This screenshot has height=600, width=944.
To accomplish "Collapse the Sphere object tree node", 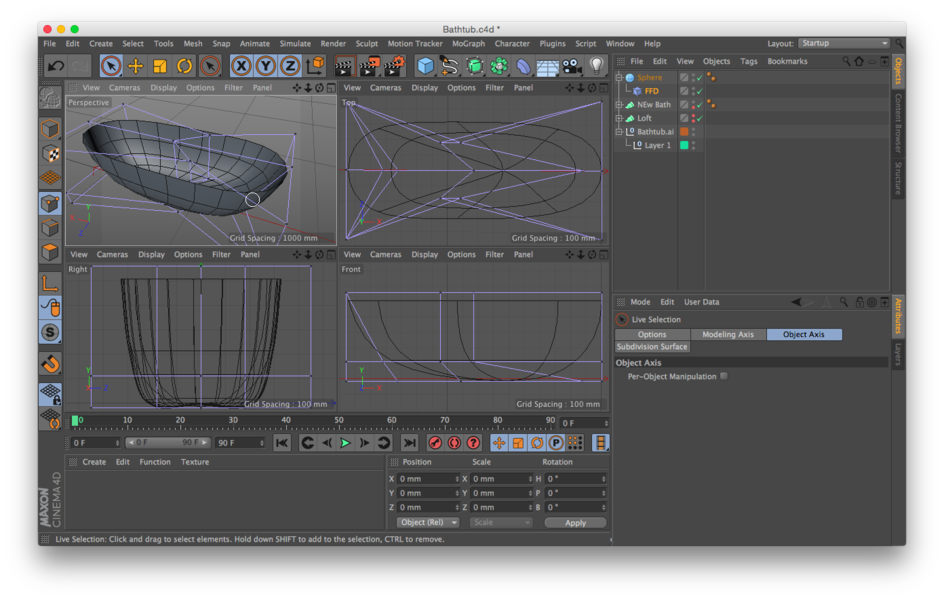I will click(619, 78).
